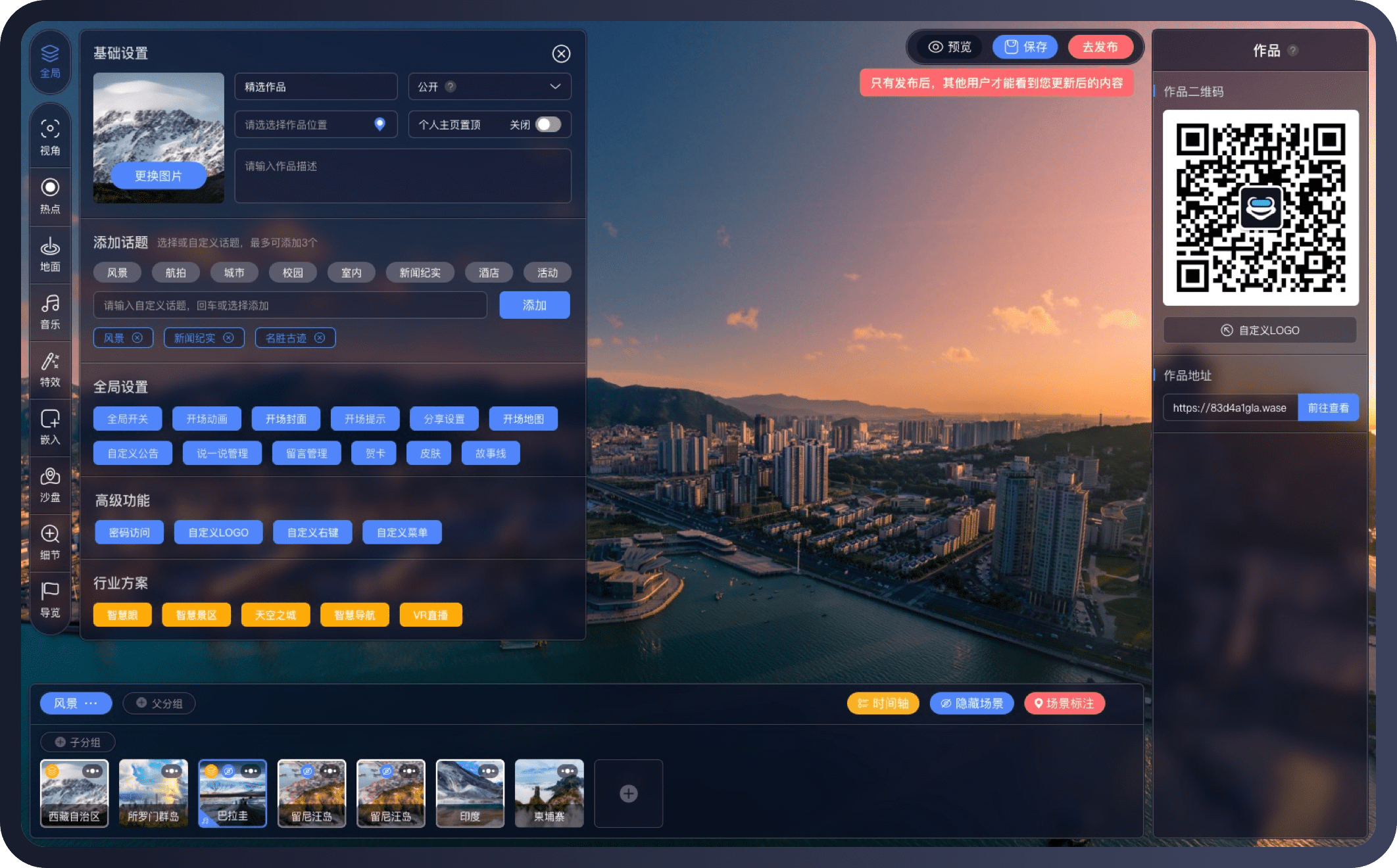Select 开场动画 in global settings

206,418
